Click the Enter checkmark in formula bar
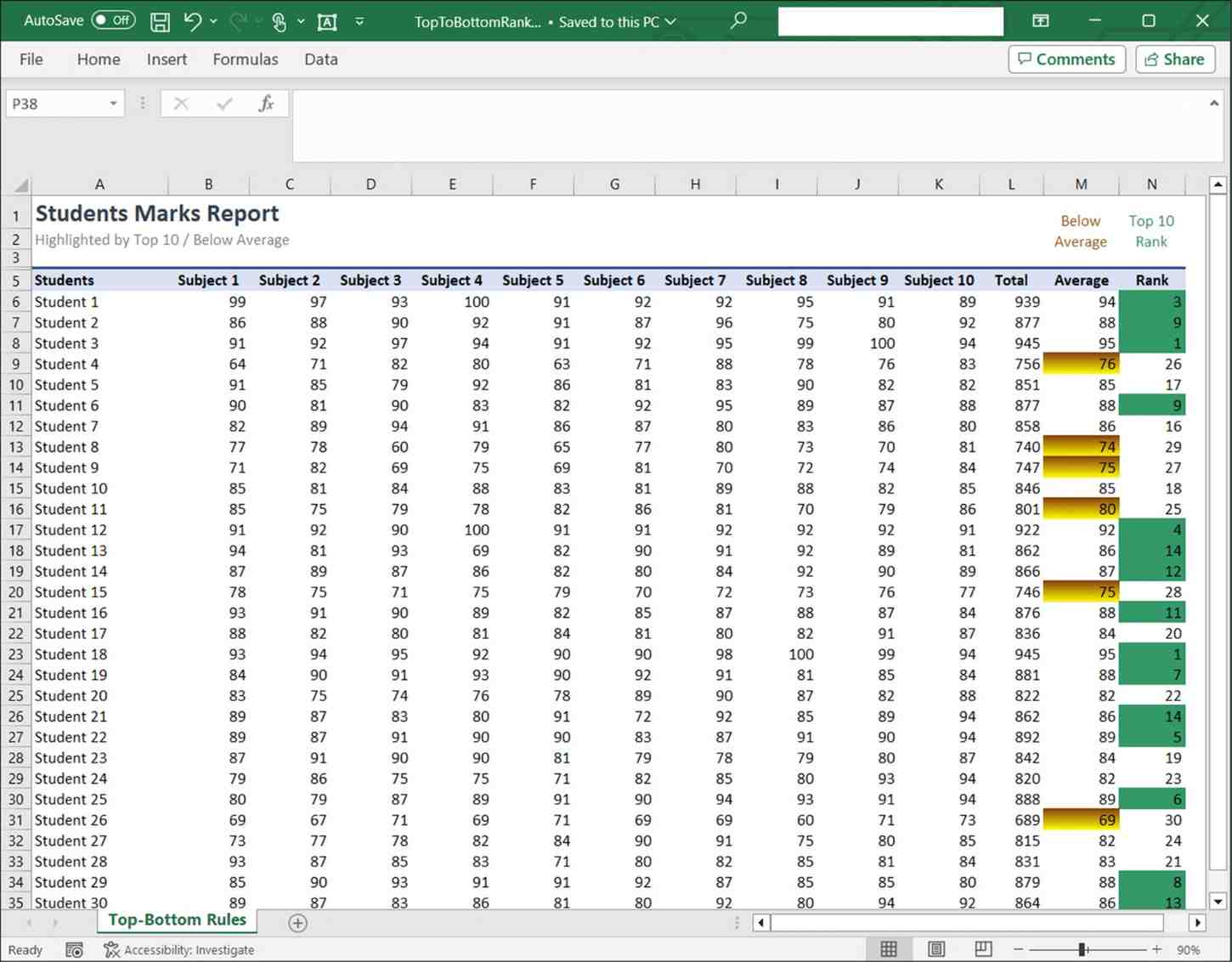Screen dimensions: 1232x962 click(224, 104)
